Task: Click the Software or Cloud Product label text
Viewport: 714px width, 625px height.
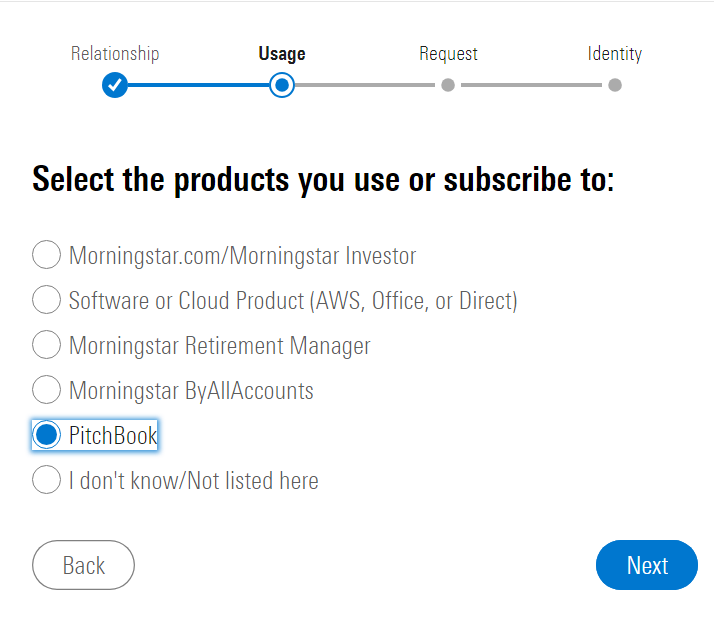Action: click(x=293, y=301)
